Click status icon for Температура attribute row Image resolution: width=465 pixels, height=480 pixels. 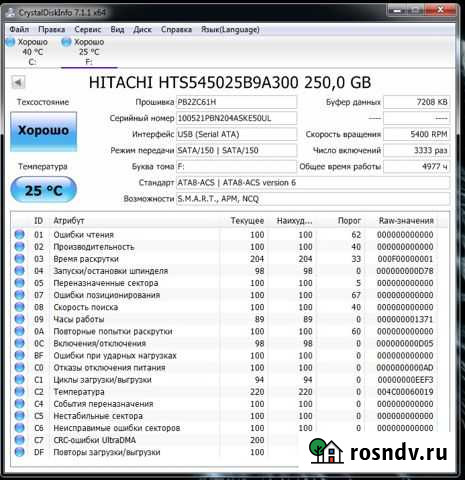(x=20, y=392)
